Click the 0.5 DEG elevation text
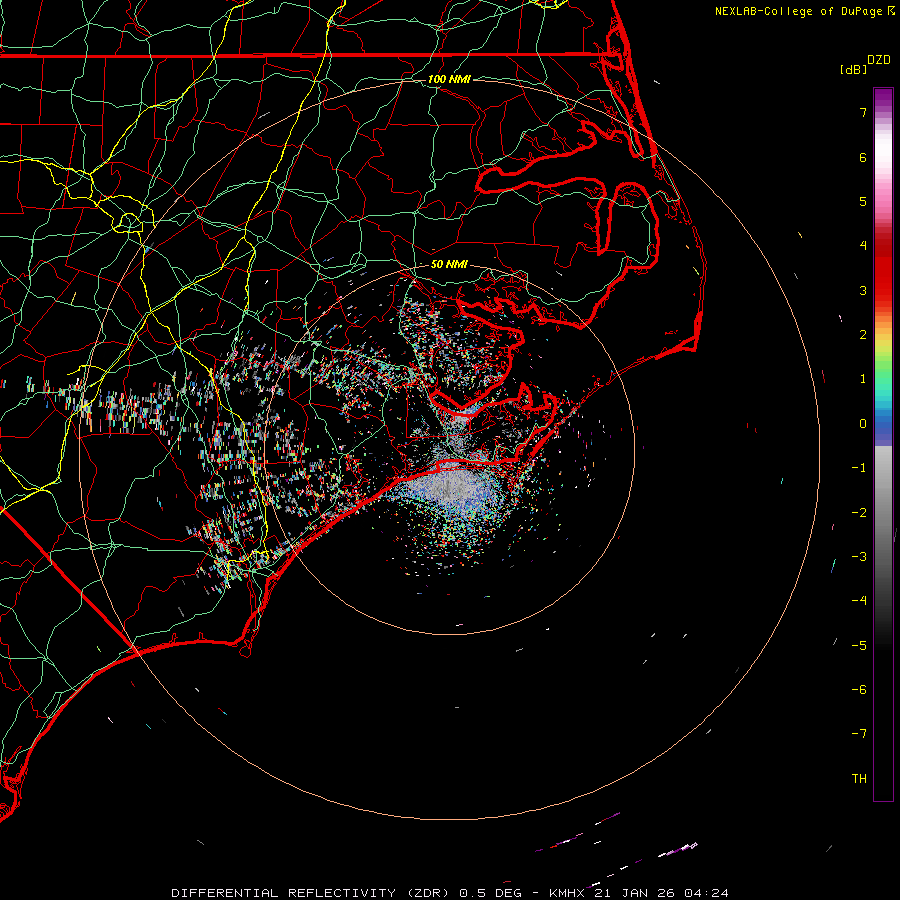Image resolution: width=900 pixels, height=900 pixels. click(x=488, y=892)
